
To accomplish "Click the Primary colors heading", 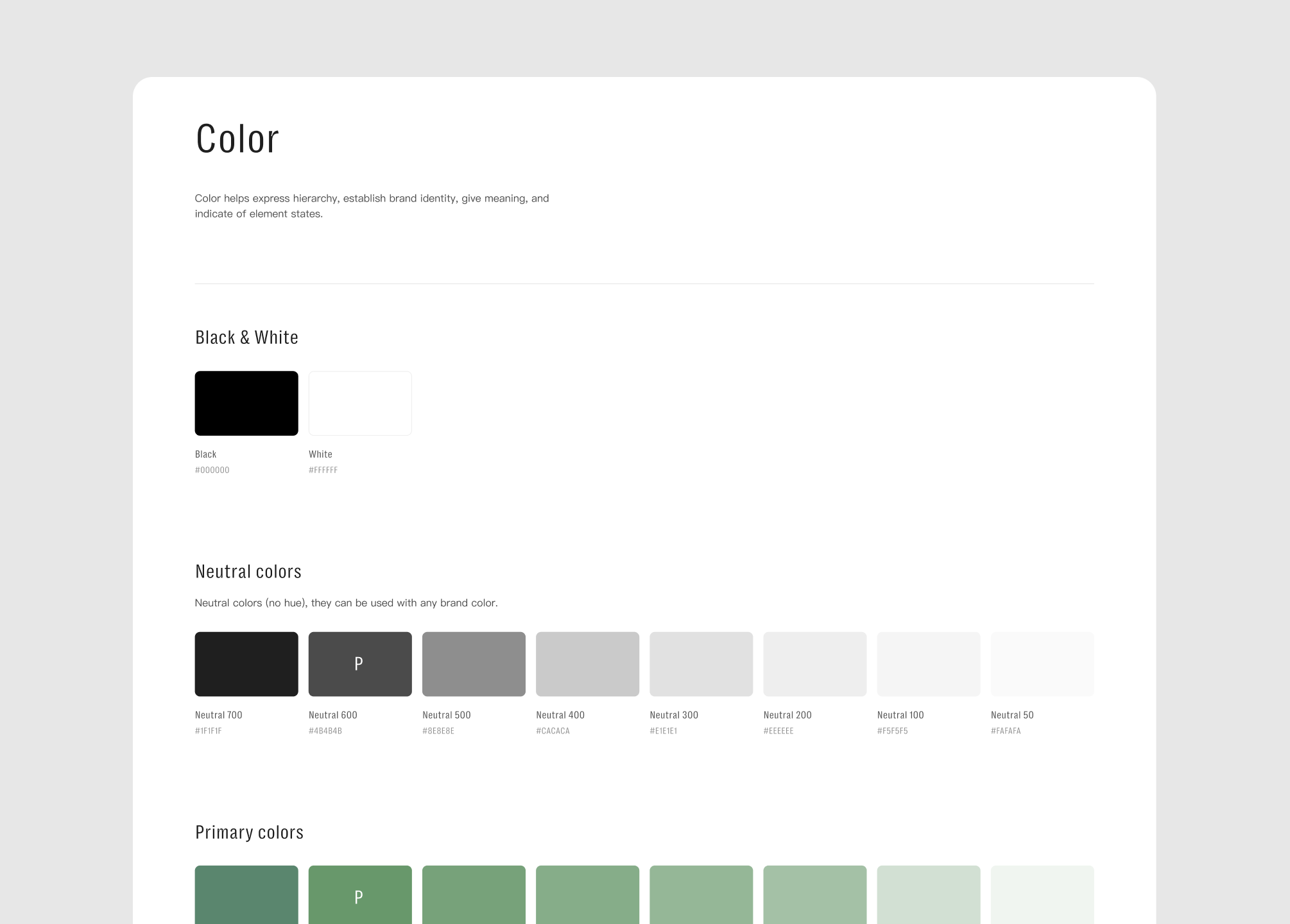I will pos(249,832).
